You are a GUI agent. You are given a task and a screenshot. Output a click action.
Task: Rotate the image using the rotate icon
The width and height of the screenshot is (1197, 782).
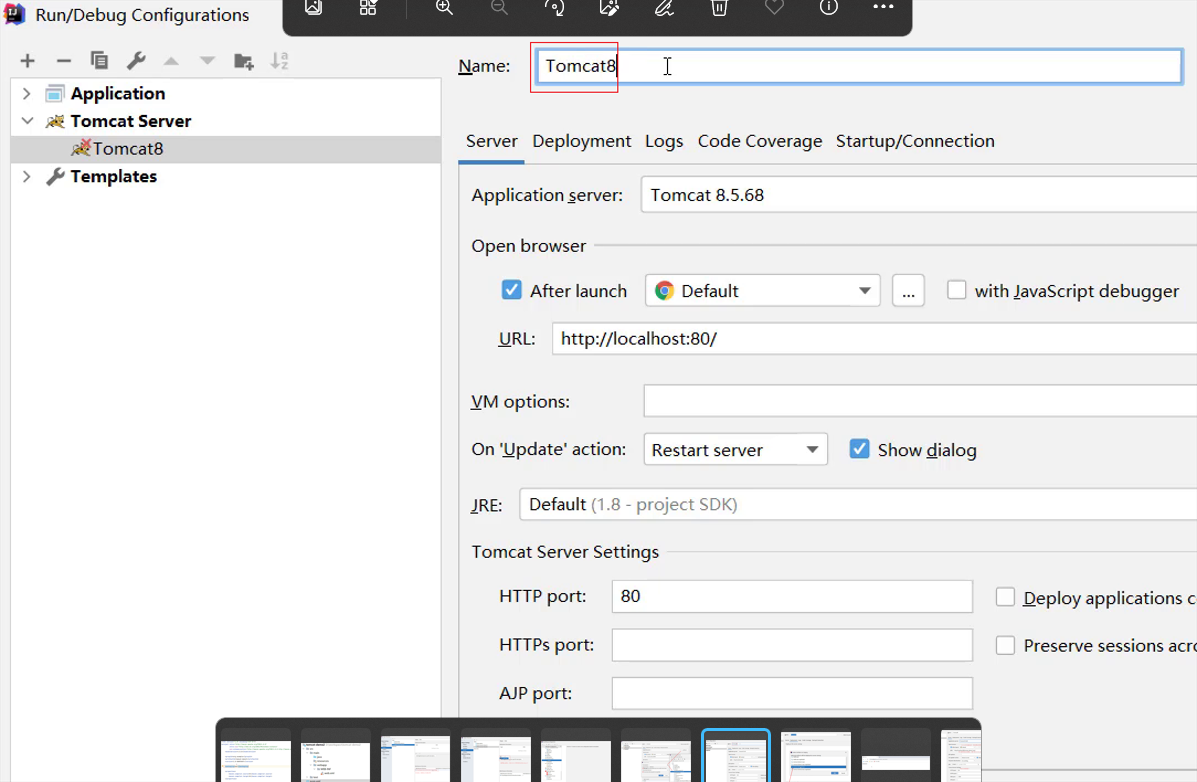click(554, 8)
